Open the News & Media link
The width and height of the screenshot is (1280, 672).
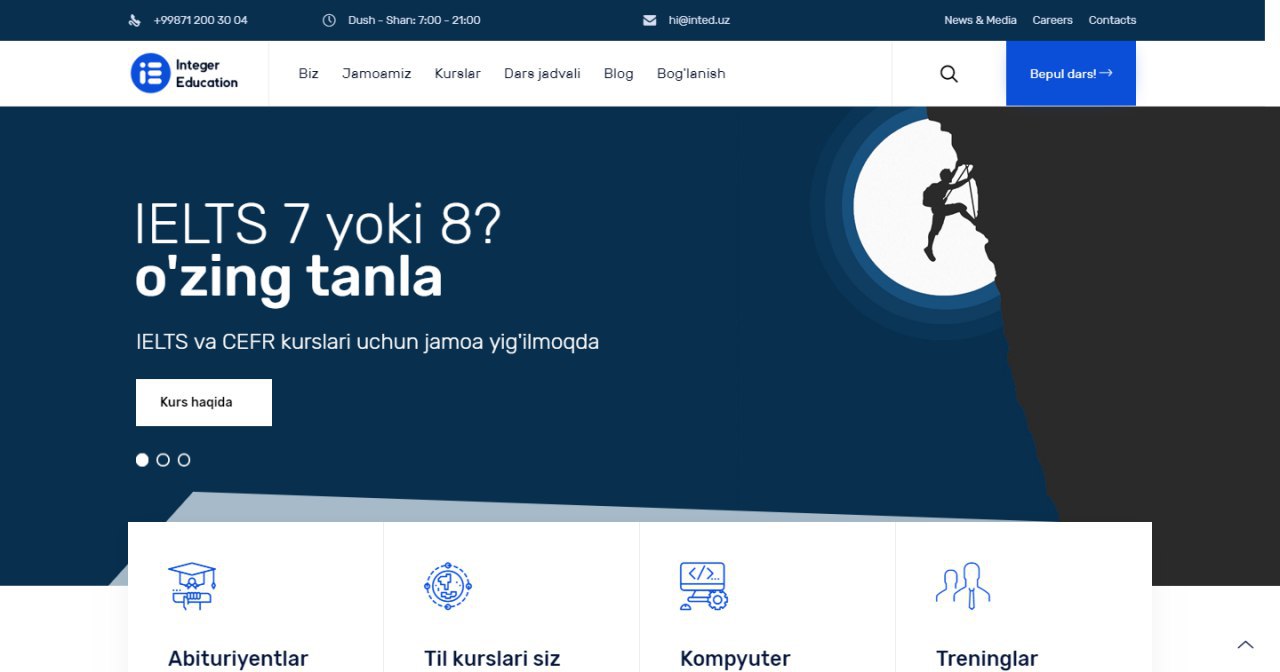(x=980, y=20)
